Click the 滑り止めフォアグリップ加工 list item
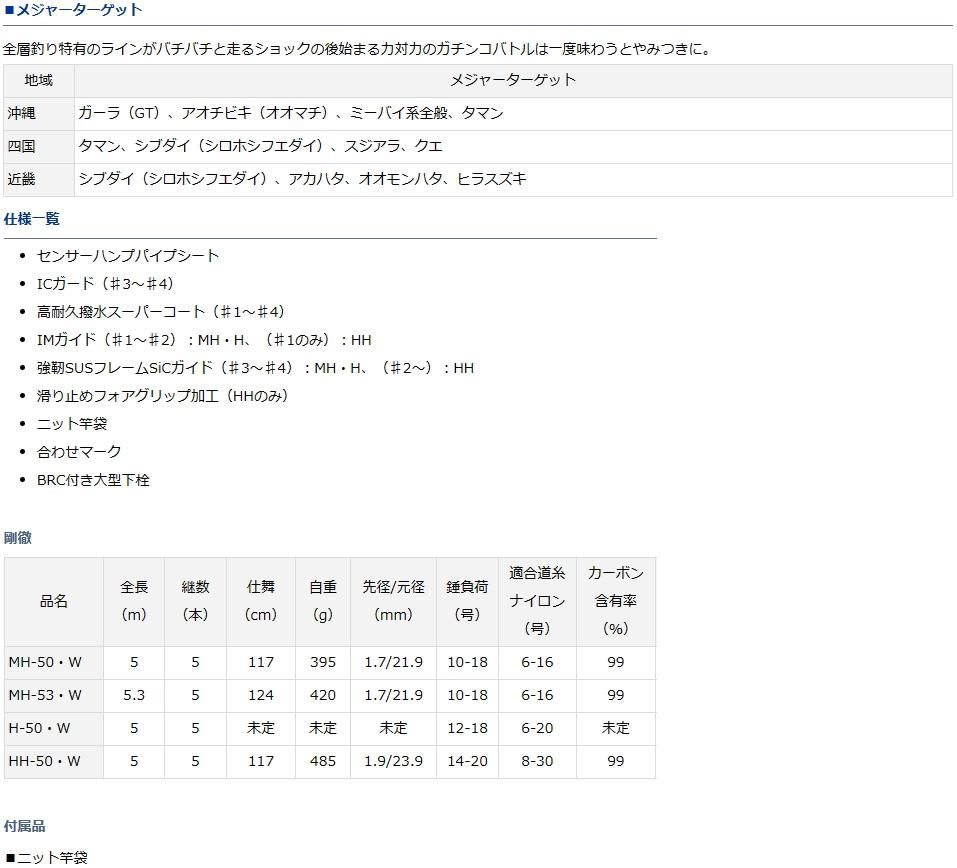Screen dimensions: 957x868 tap(162, 396)
